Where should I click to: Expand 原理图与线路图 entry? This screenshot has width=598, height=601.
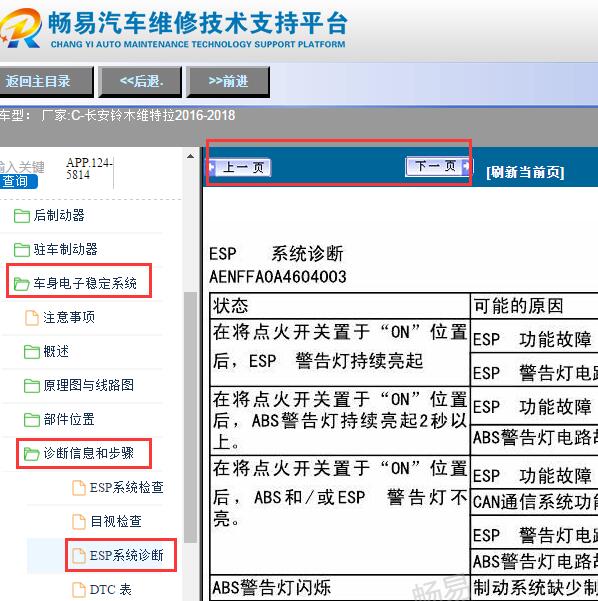pos(89,385)
